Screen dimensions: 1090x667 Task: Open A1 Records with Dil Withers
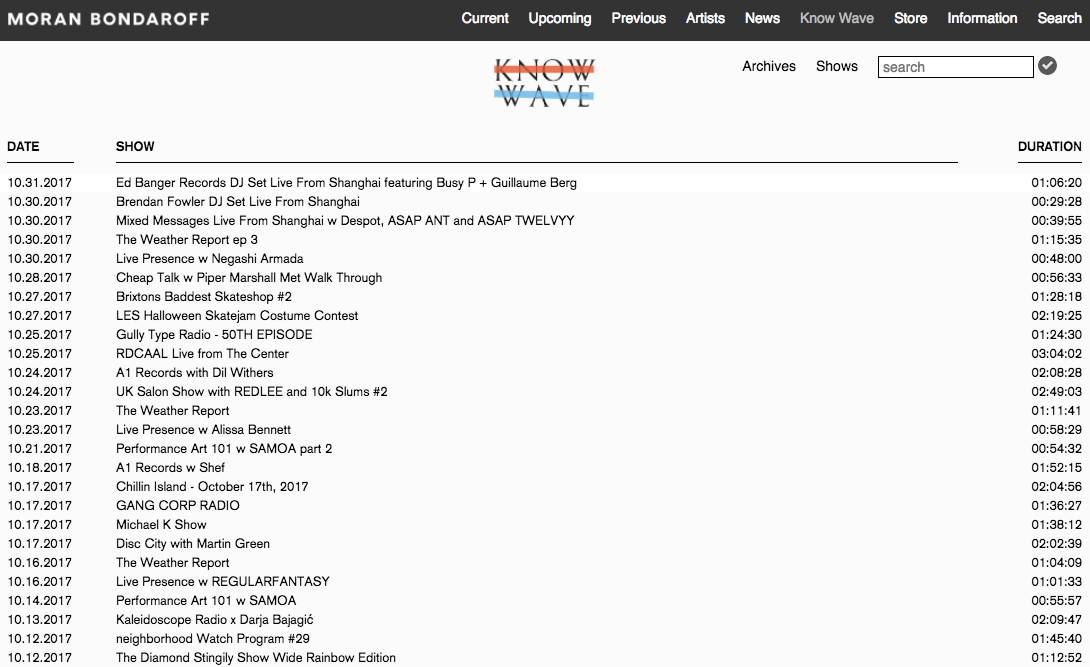(x=195, y=372)
